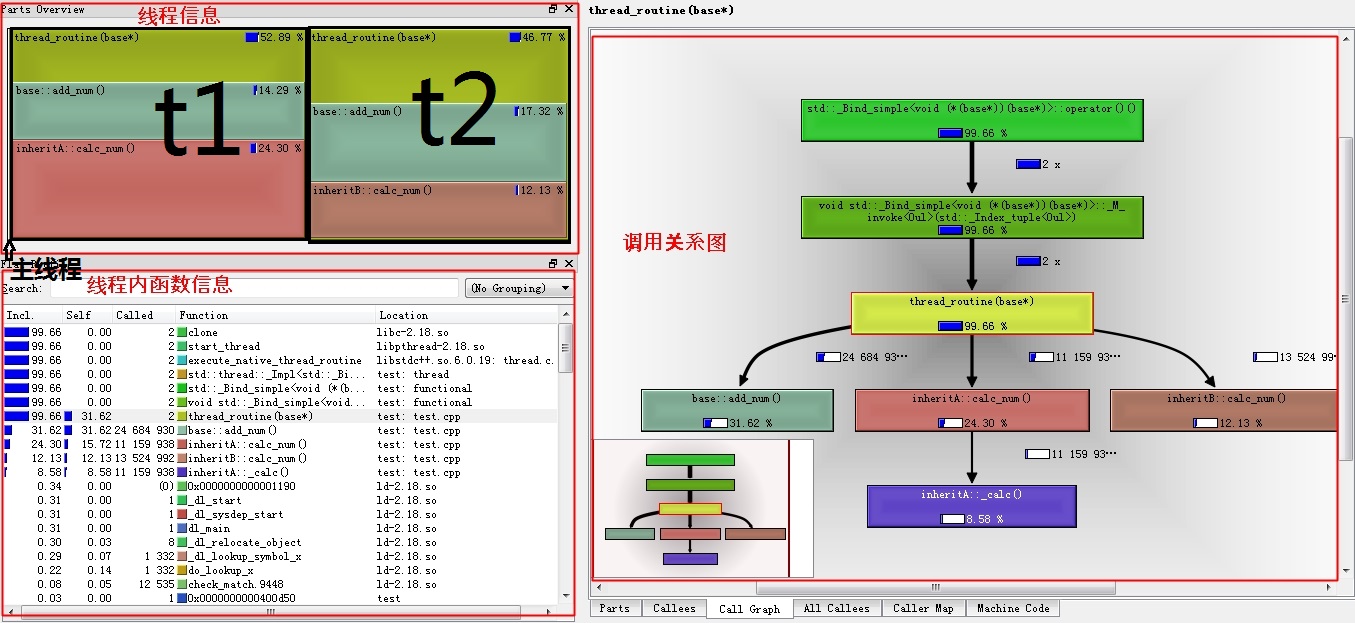The image size is (1355, 623).
Task: Click thread_routine cell showing 52.89 % in treemap
Action: [158, 56]
